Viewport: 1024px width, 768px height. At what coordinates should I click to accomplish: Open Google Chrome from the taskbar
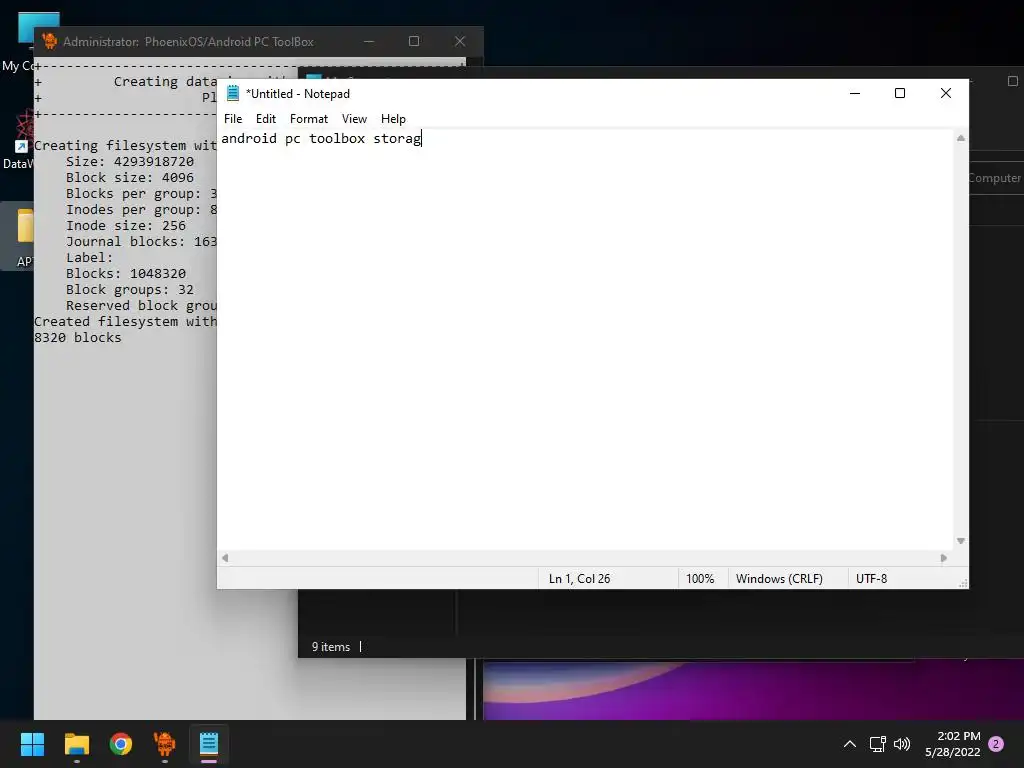(121, 744)
